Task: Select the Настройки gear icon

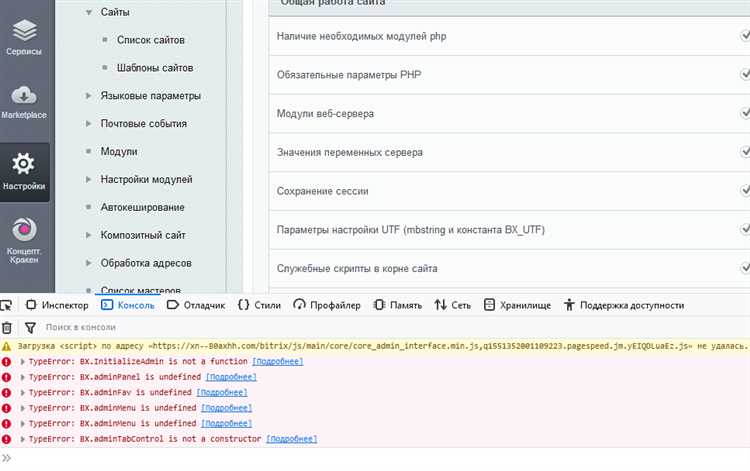Action: [23, 164]
